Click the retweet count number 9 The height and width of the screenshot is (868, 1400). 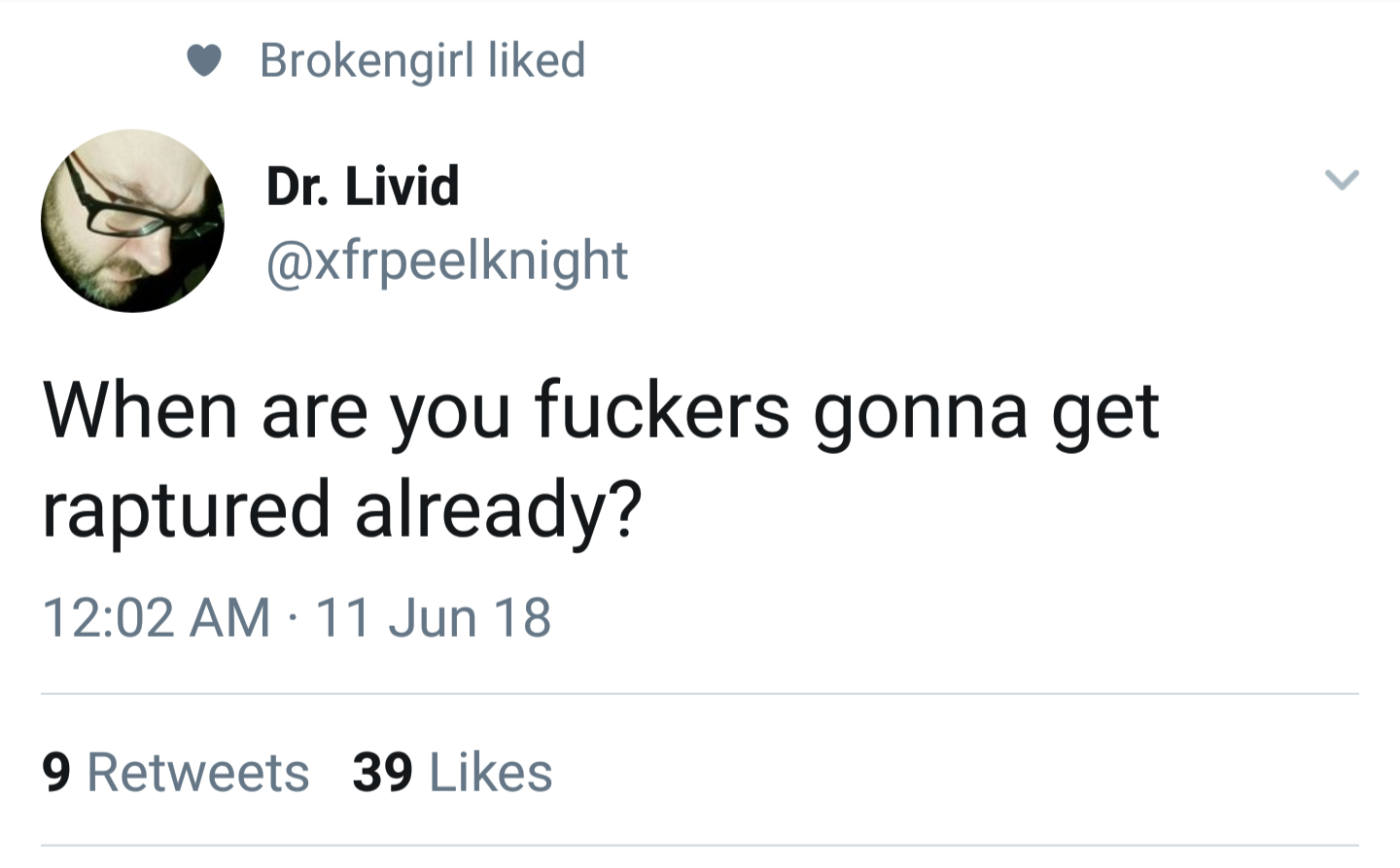[56, 773]
